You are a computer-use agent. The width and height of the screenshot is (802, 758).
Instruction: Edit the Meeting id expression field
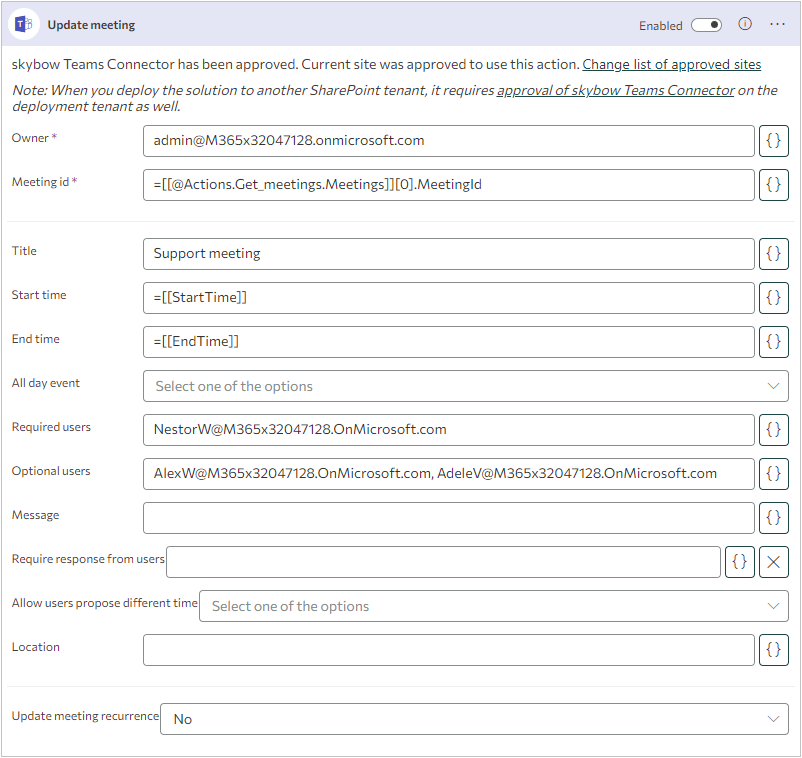coord(449,185)
